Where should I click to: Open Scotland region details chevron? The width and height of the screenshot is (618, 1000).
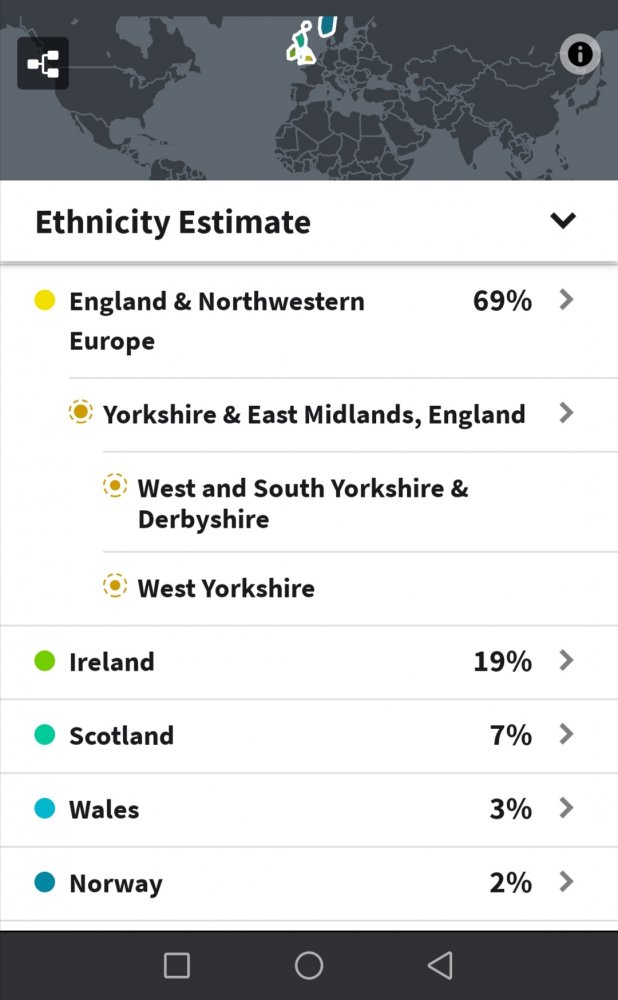(x=566, y=735)
